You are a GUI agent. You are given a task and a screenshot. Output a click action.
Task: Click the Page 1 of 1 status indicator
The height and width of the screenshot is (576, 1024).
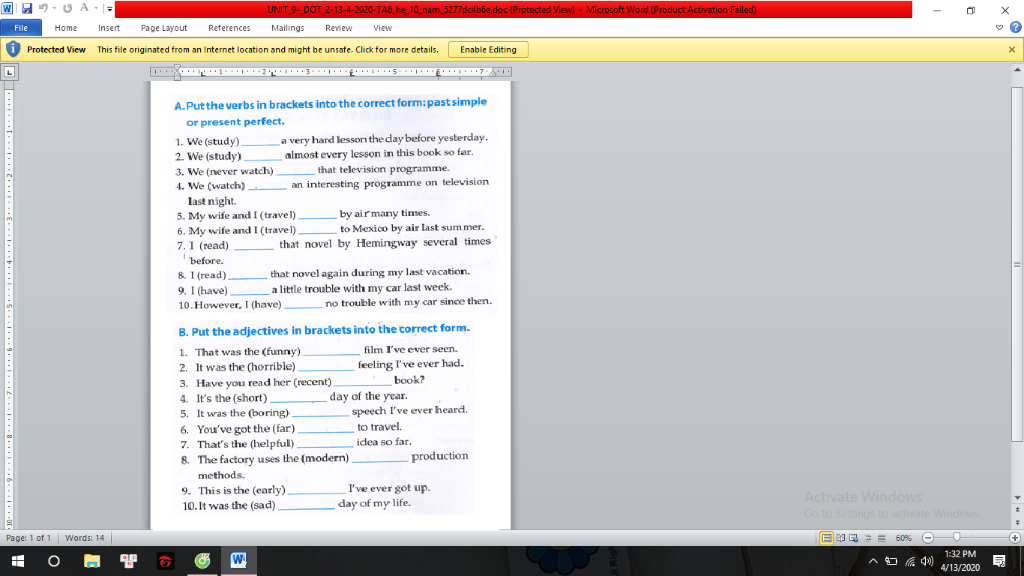[x=28, y=538]
